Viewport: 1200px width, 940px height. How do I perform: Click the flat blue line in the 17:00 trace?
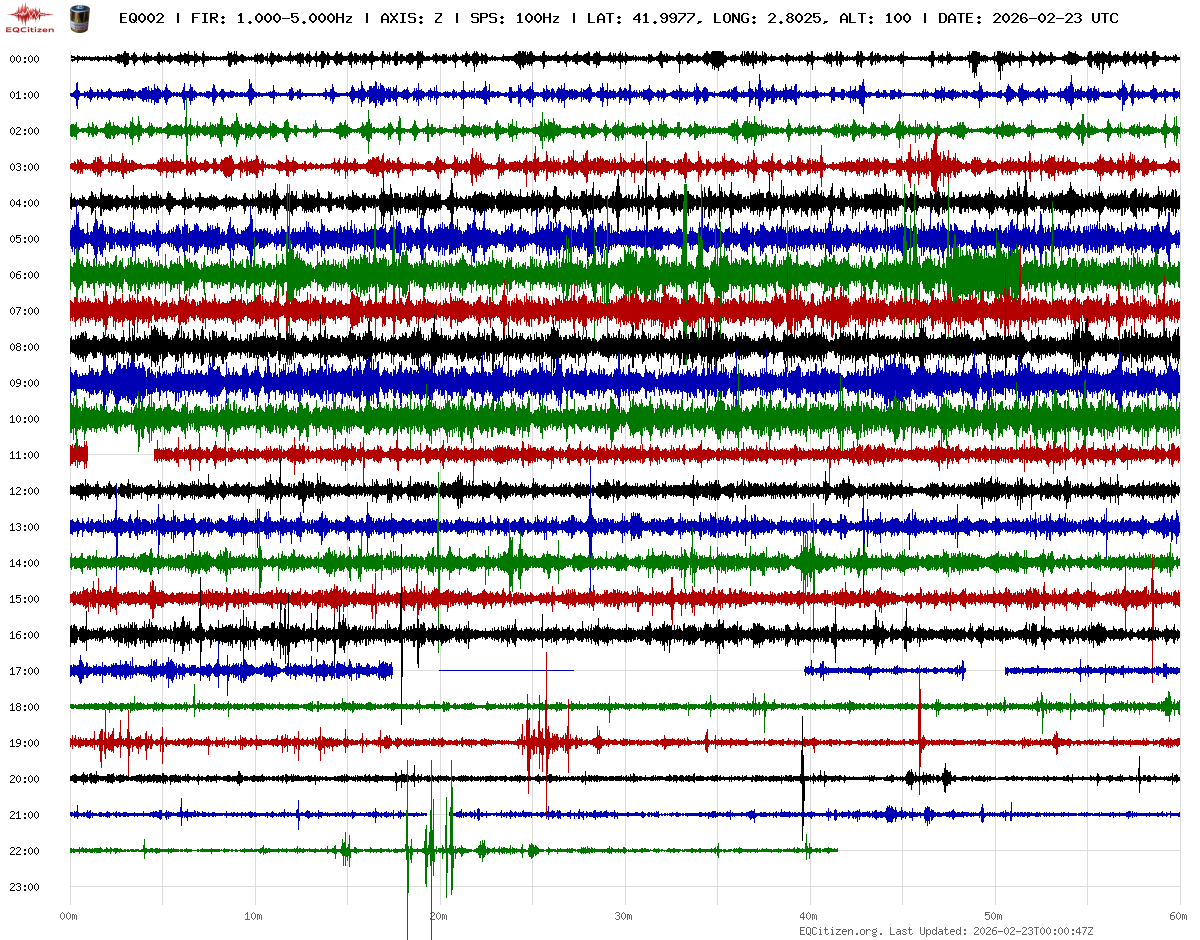506,670
